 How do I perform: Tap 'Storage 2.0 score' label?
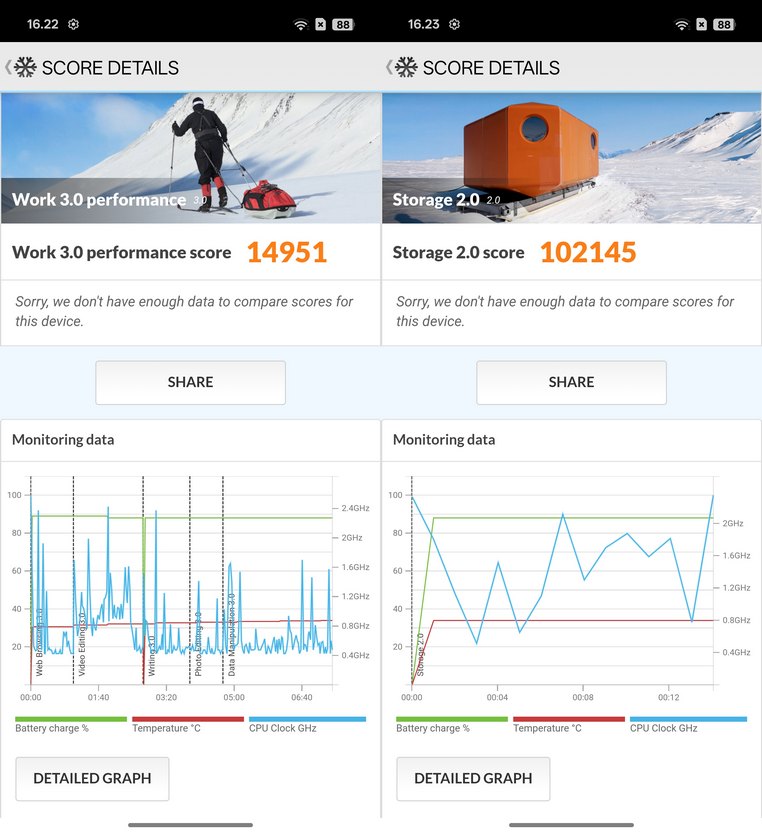coord(458,252)
